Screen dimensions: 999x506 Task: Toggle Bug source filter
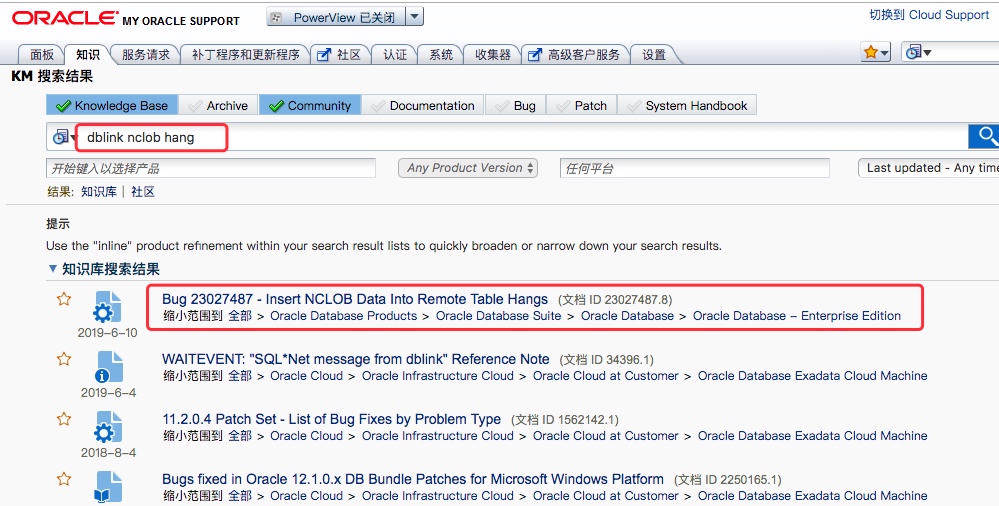click(515, 106)
